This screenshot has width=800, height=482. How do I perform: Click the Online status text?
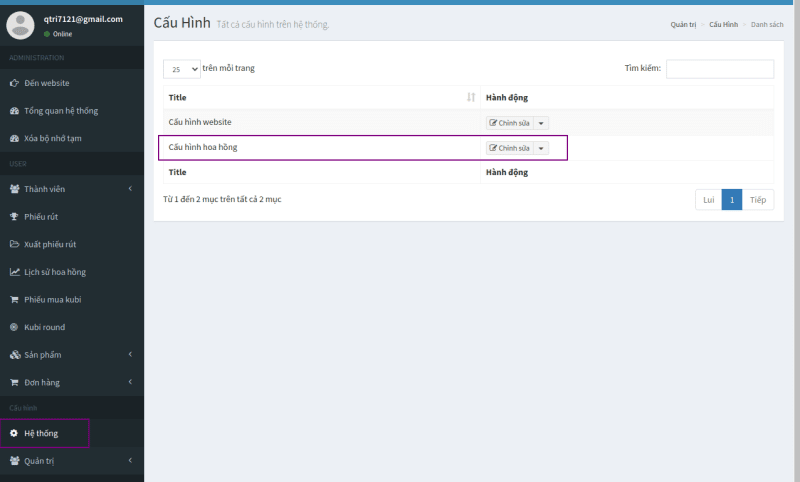click(x=62, y=34)
